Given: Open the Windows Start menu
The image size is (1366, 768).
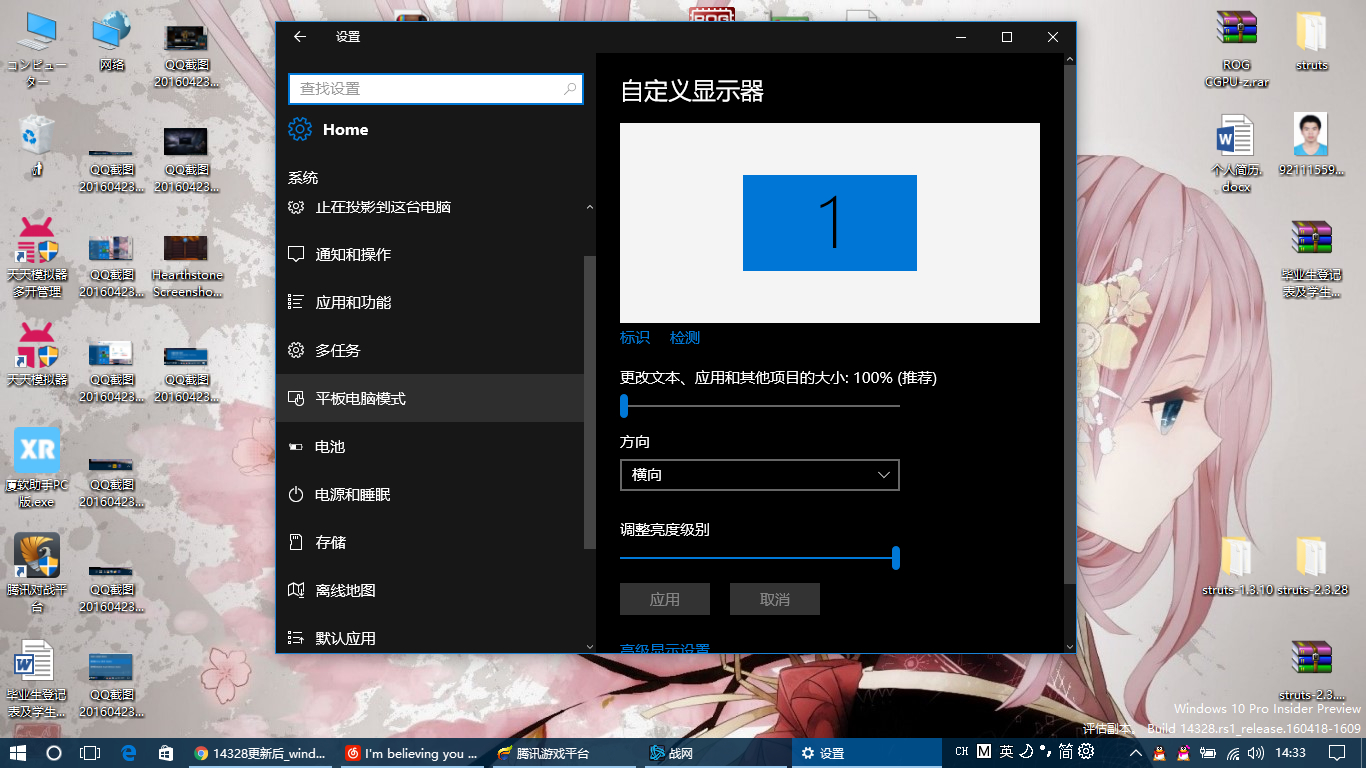Looking at the screenshot, I should 18,753.
